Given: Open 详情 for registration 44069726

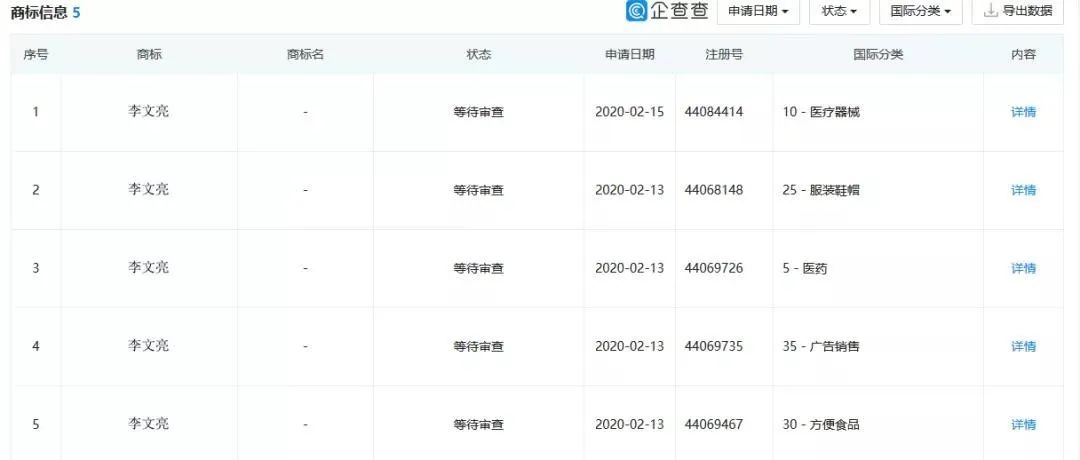Looking at the screenshot, I should click(x=1023, y=268).
